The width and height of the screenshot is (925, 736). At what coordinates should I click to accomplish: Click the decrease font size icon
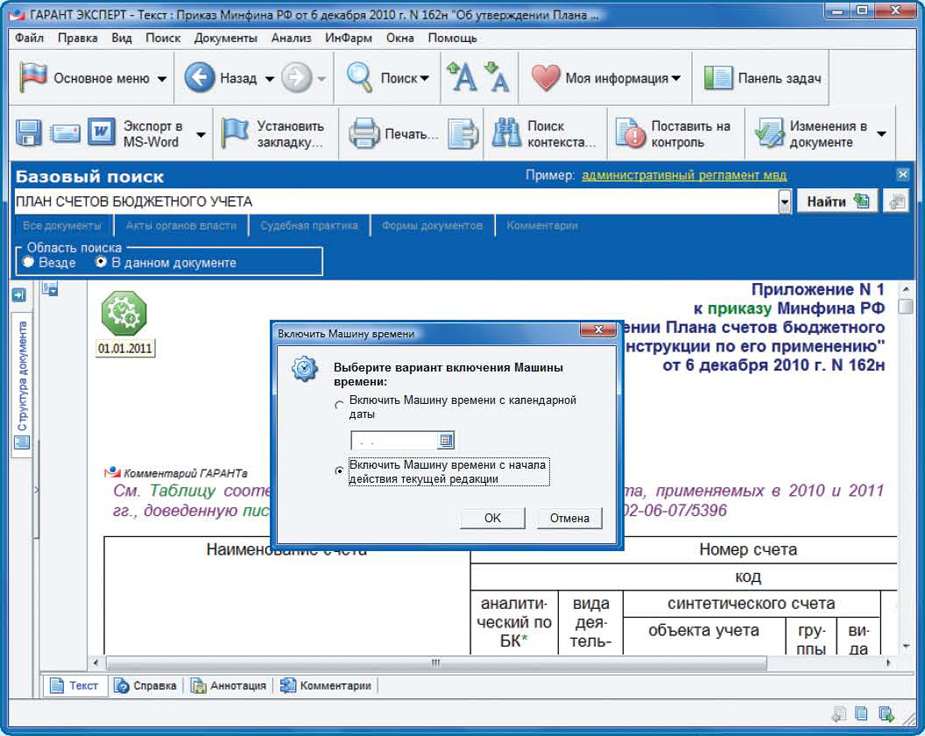coord(496,77)
